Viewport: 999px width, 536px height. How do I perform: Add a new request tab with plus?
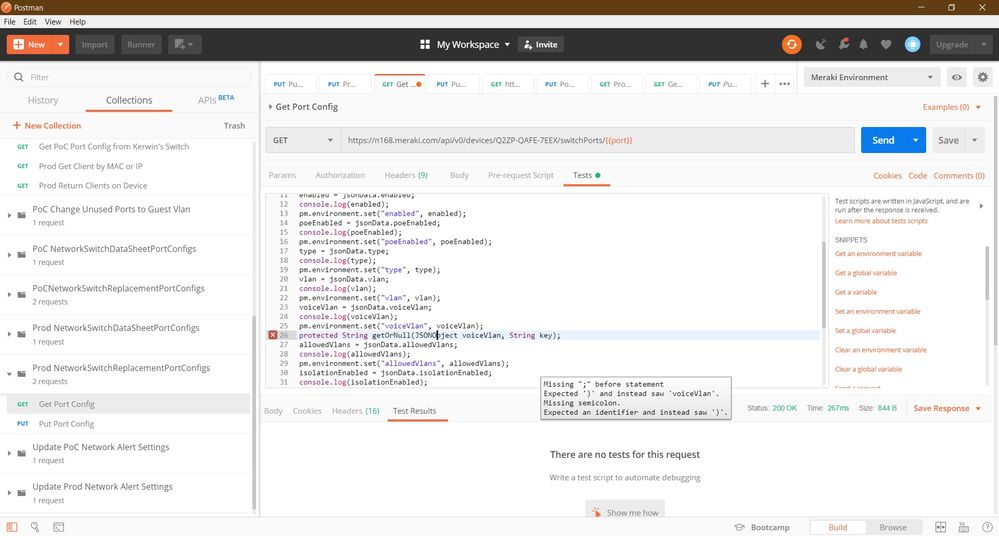coord(765,83)
